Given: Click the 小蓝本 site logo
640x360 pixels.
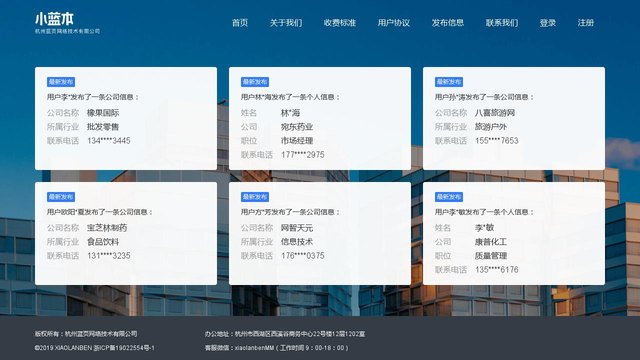Looking at the screenshot, I should (54, 19).
